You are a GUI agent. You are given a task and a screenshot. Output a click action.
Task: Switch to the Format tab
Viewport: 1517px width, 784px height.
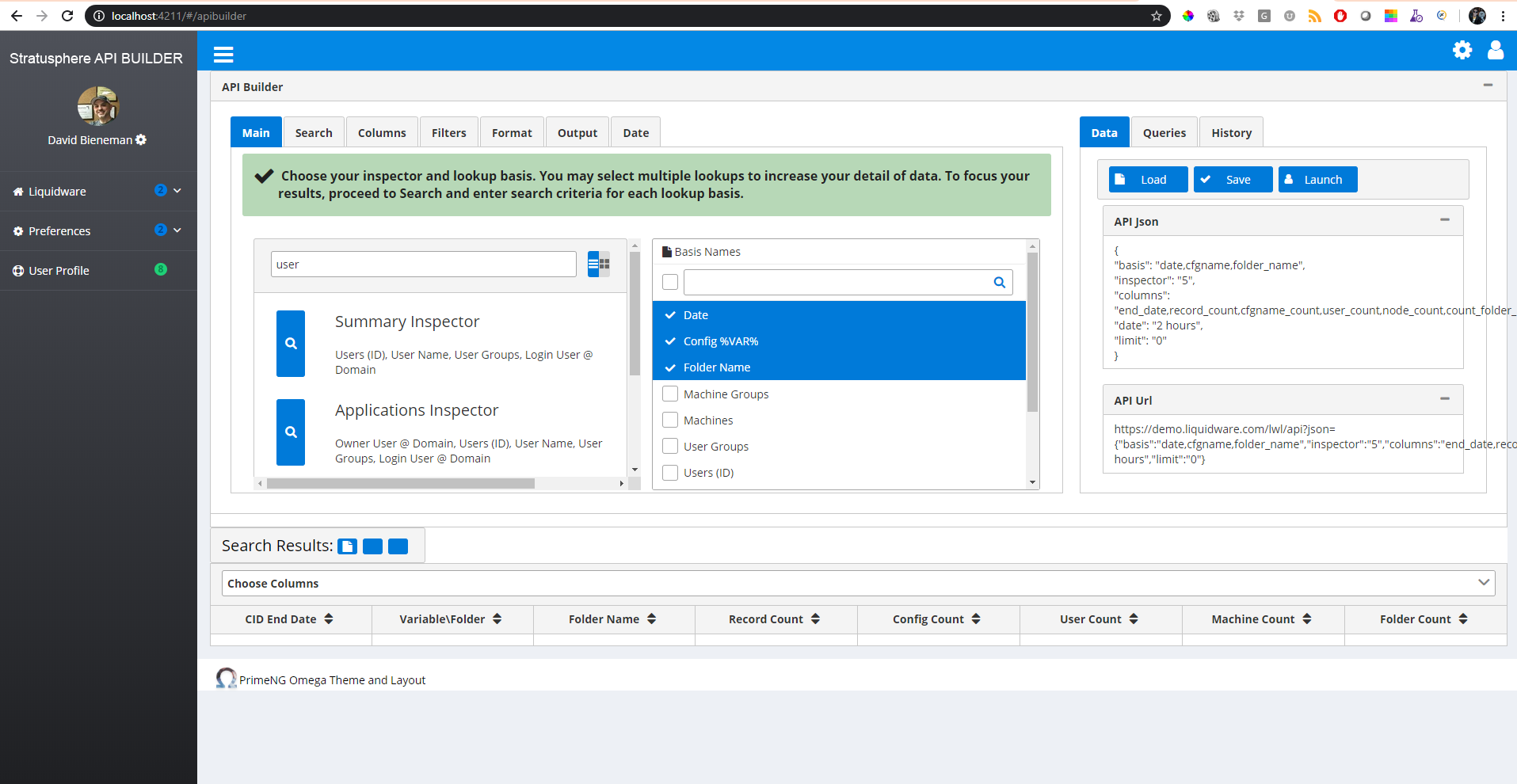click(512, 132)
